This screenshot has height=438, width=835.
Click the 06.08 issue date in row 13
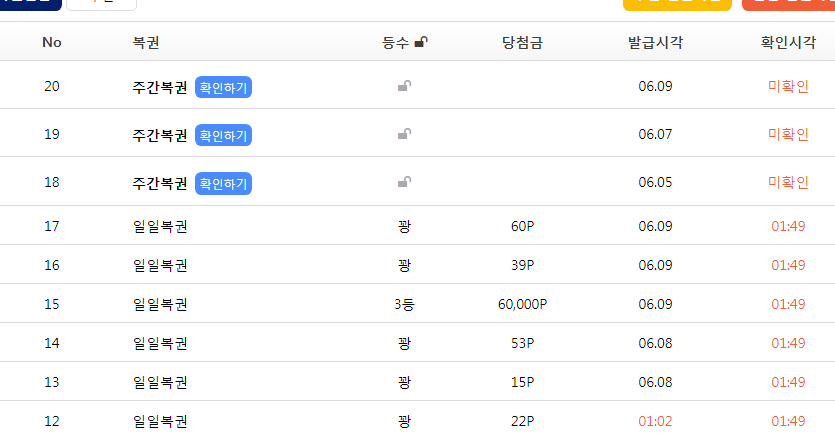[x=656, y=382]
